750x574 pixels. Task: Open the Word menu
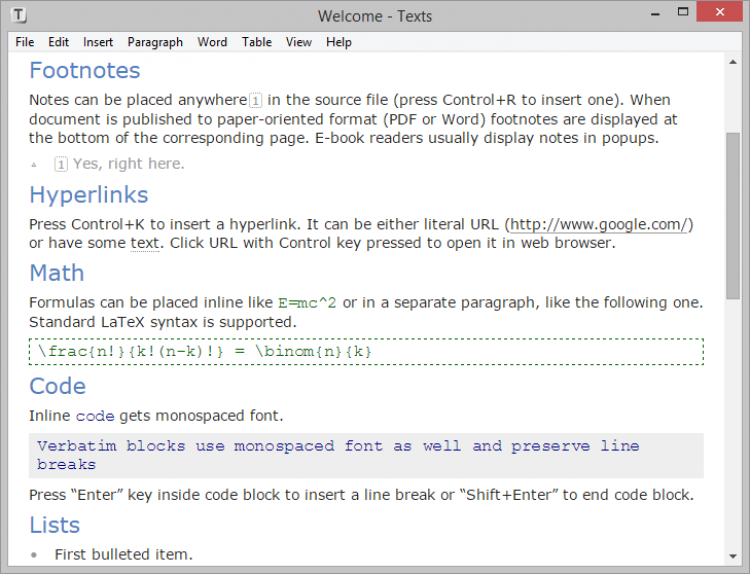[x=212, y=42]
